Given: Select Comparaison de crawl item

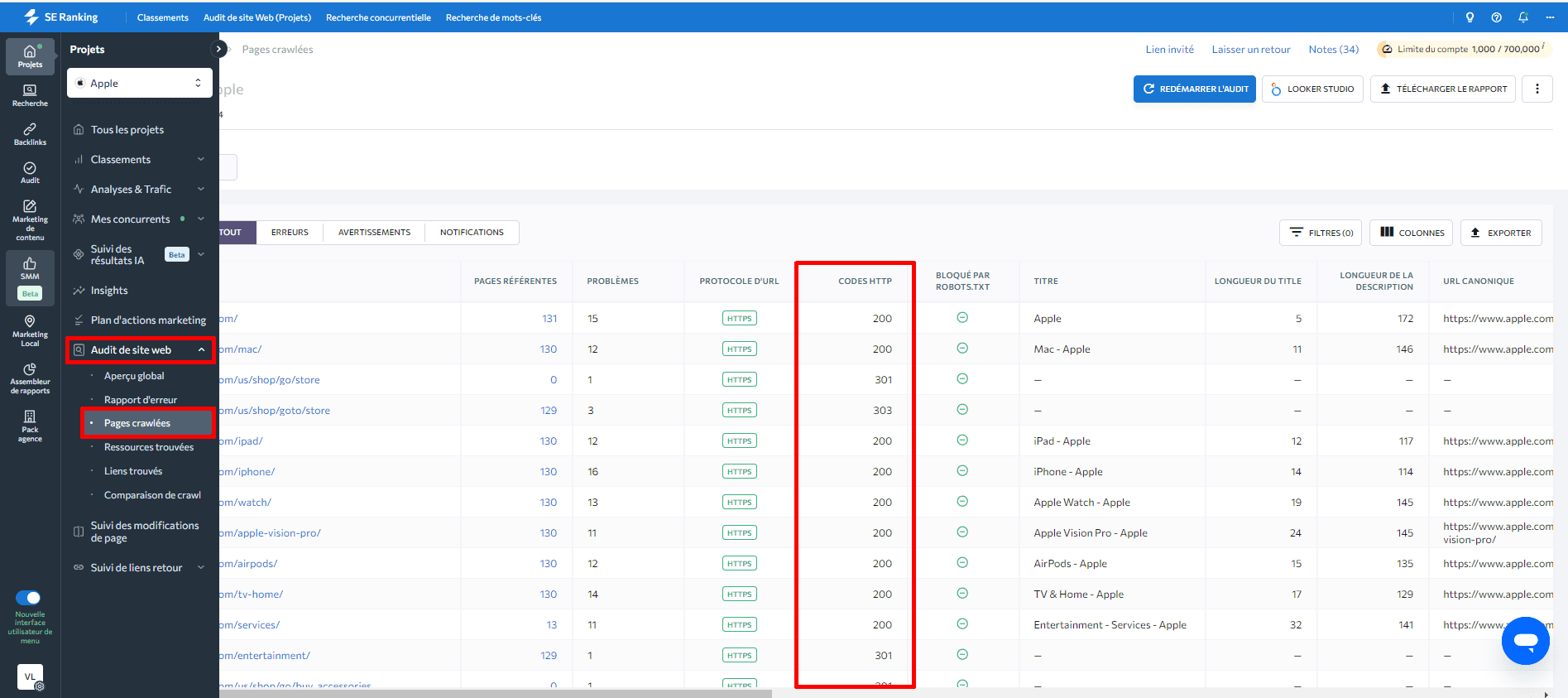Looking at the screenshot, I should tap(152, 495).
